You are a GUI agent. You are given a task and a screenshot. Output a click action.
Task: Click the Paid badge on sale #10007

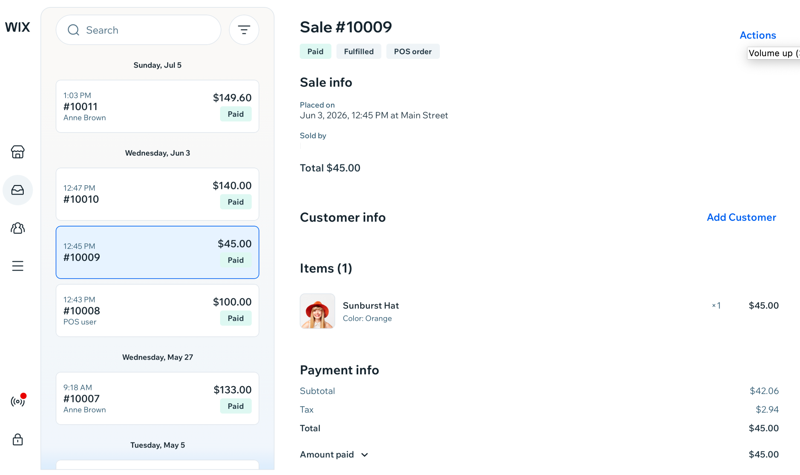236,406
